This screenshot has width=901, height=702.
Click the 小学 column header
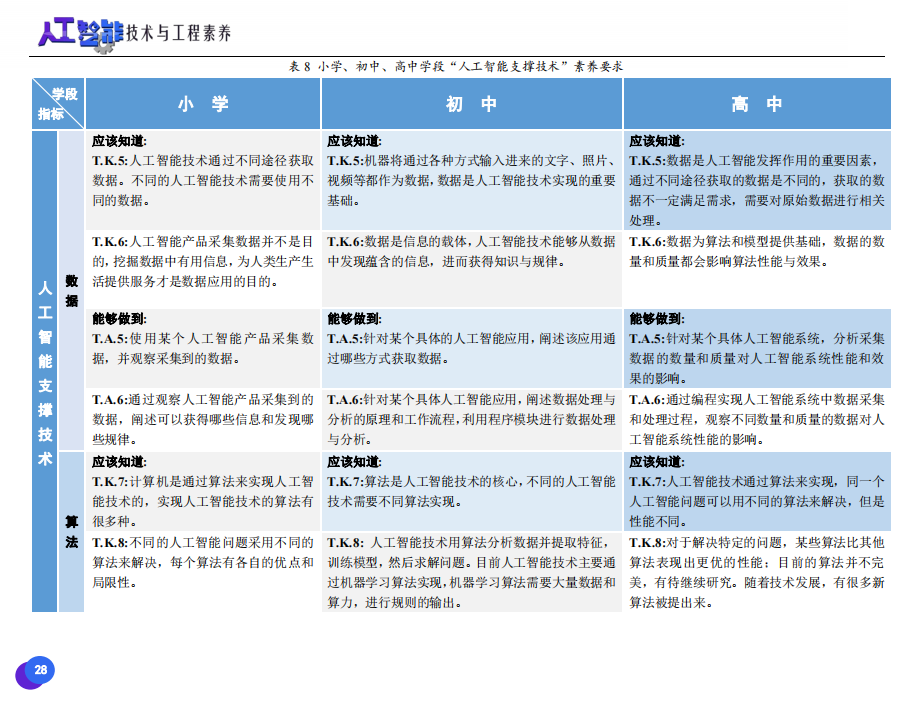click(203, 104)
